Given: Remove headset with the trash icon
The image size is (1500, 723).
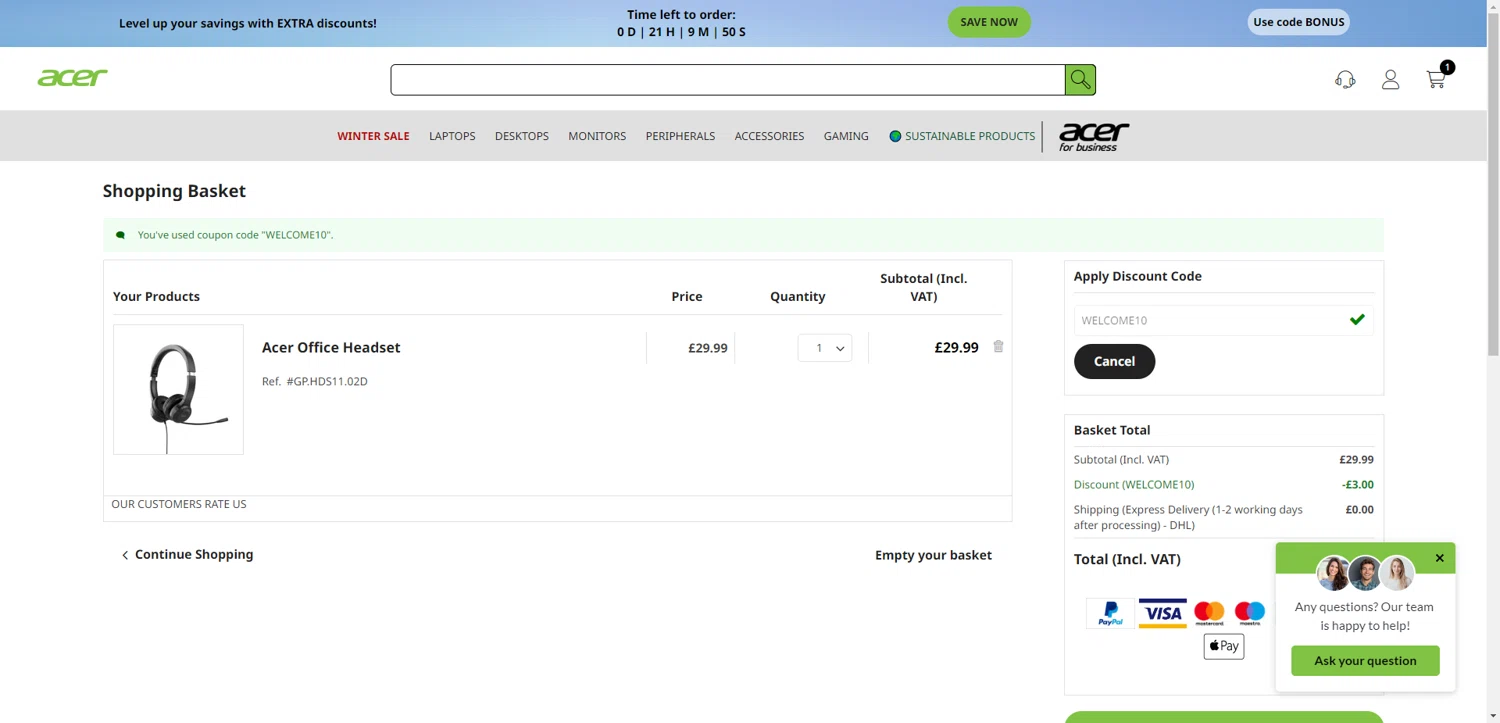Looking at the screenshot, I should (998, 347).
